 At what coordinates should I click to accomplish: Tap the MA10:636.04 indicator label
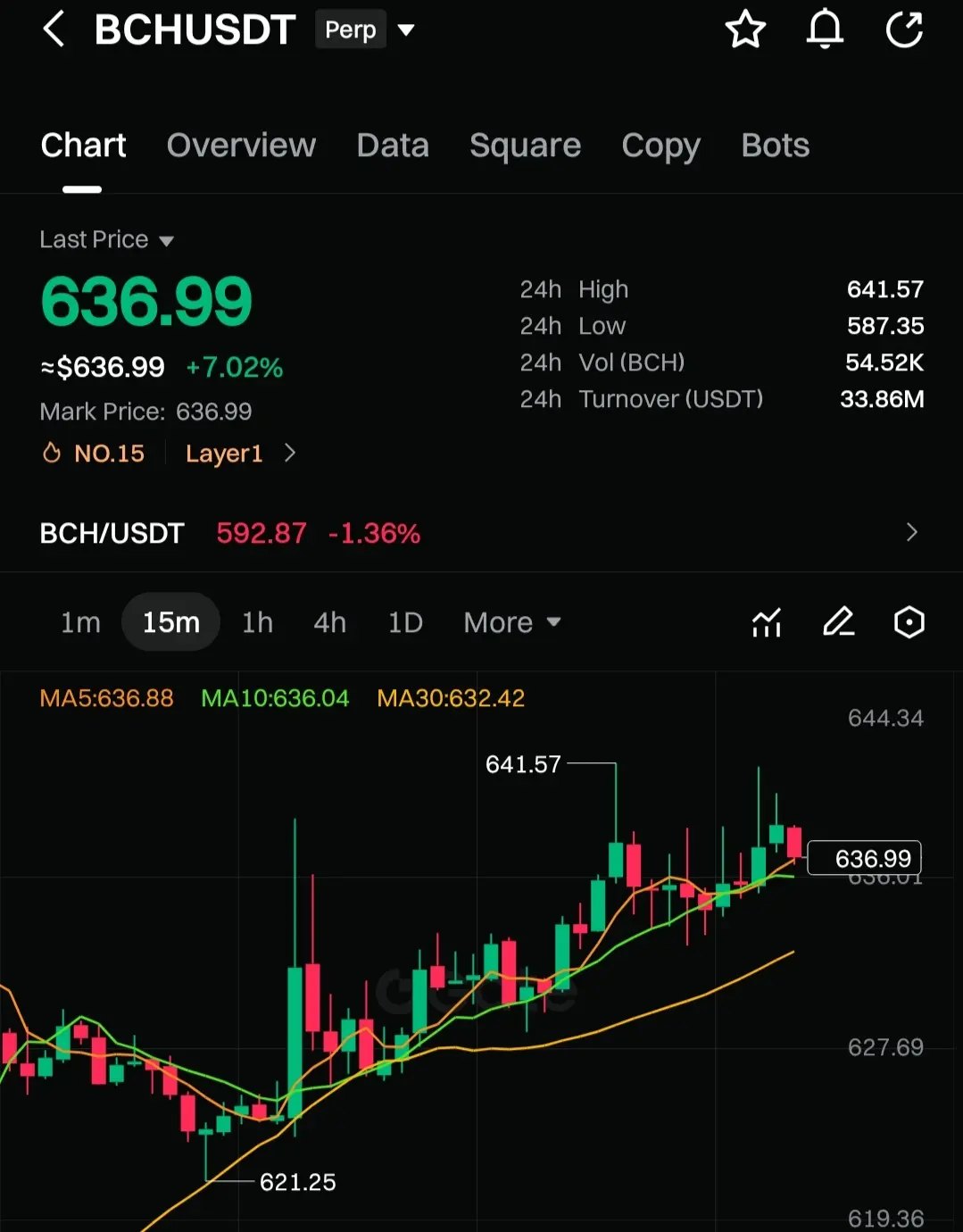click(275, 698)
